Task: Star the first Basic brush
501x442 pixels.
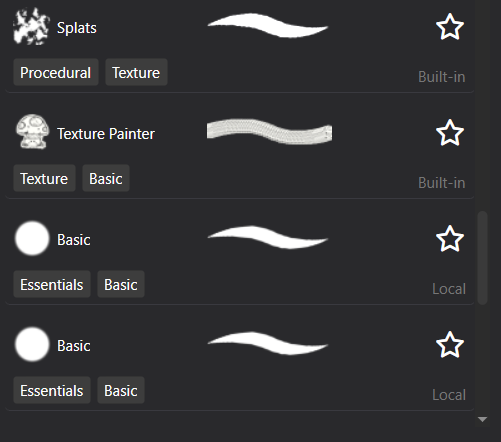Action: coord(450,239)
